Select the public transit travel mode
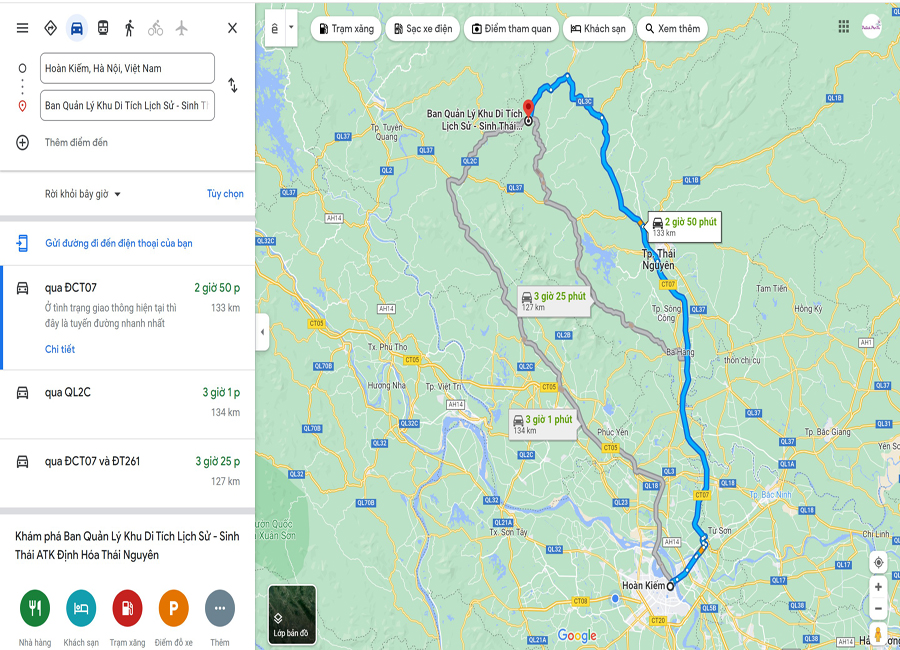The width and height of the screenshot is (900, 650). [103, 28]
